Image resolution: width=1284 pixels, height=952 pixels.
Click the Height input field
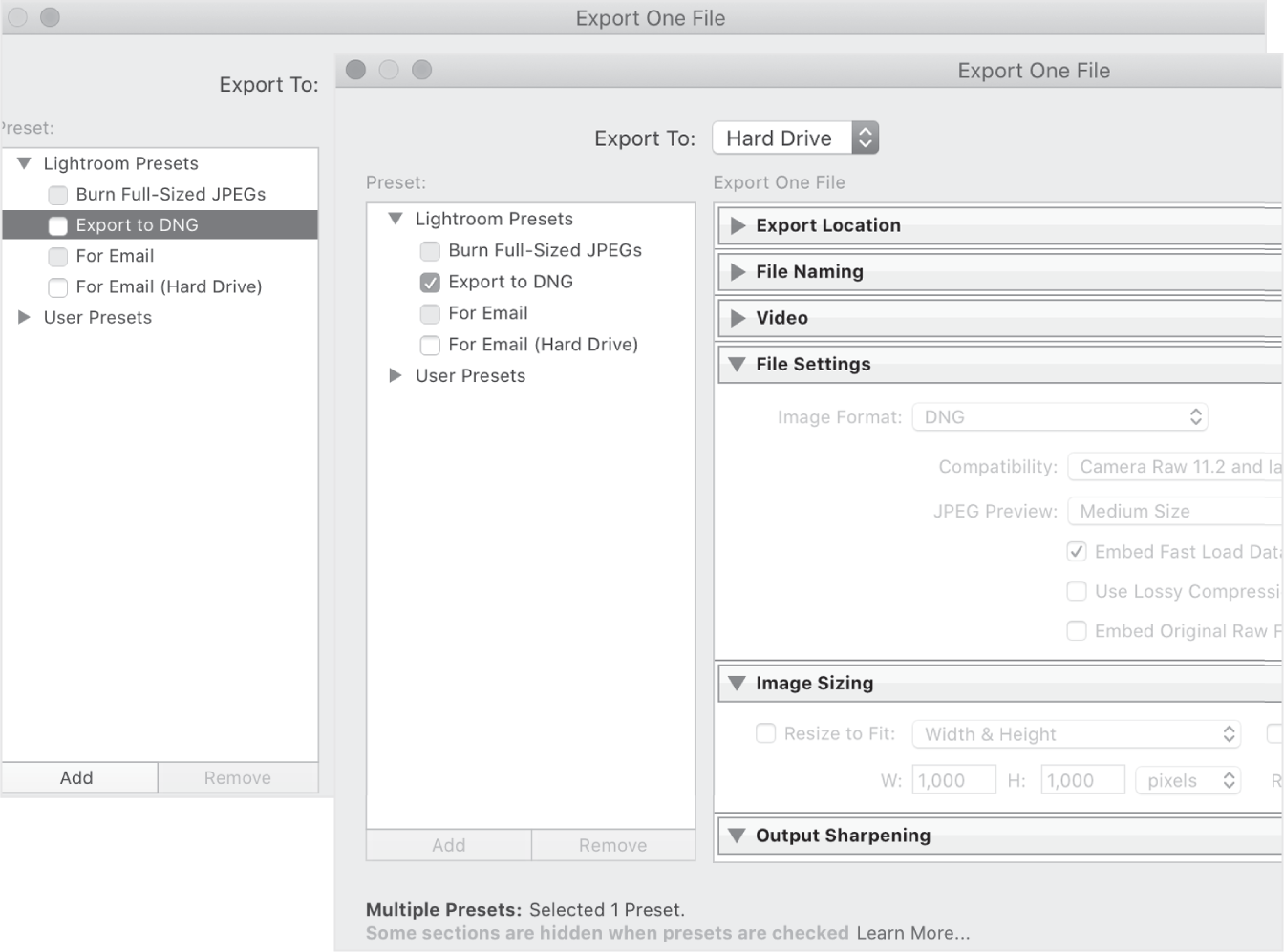point(1082,780)
